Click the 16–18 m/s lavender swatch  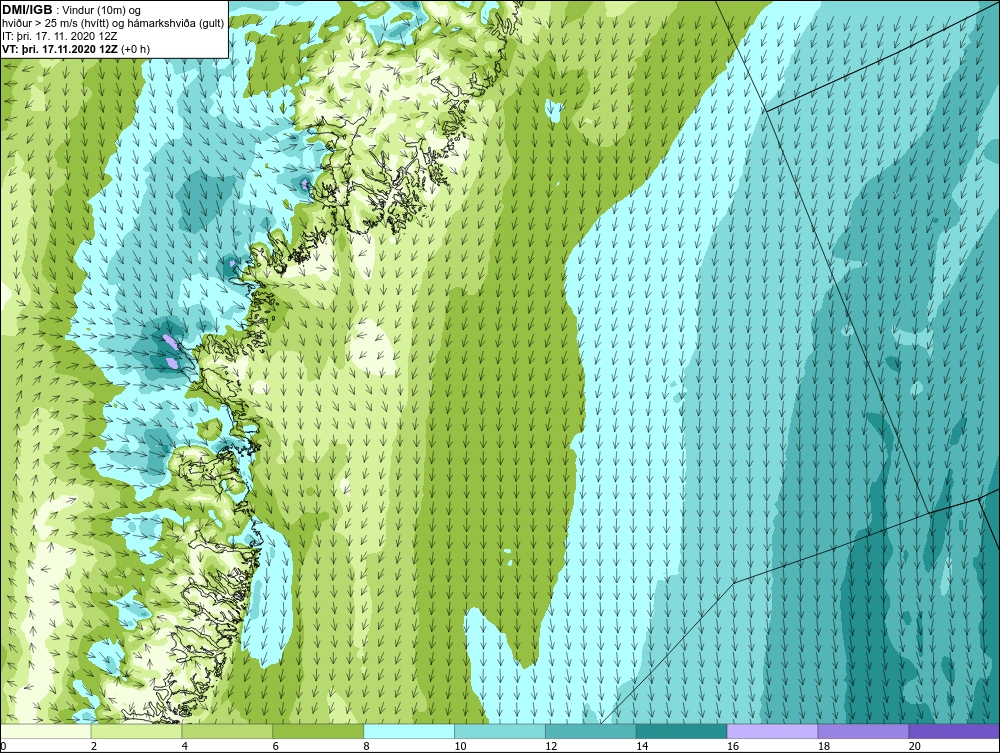[x=772, y=731]
